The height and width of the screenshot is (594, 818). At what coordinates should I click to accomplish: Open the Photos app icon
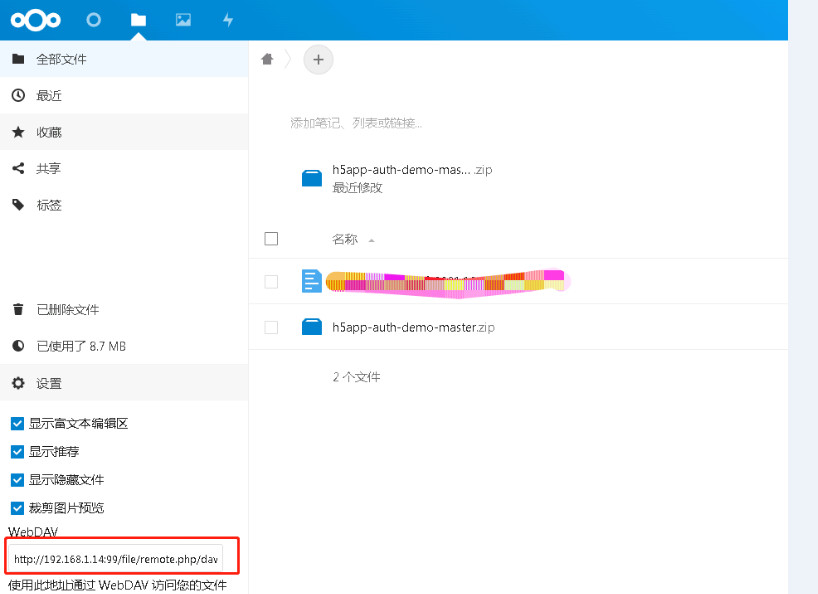(182, 19)
